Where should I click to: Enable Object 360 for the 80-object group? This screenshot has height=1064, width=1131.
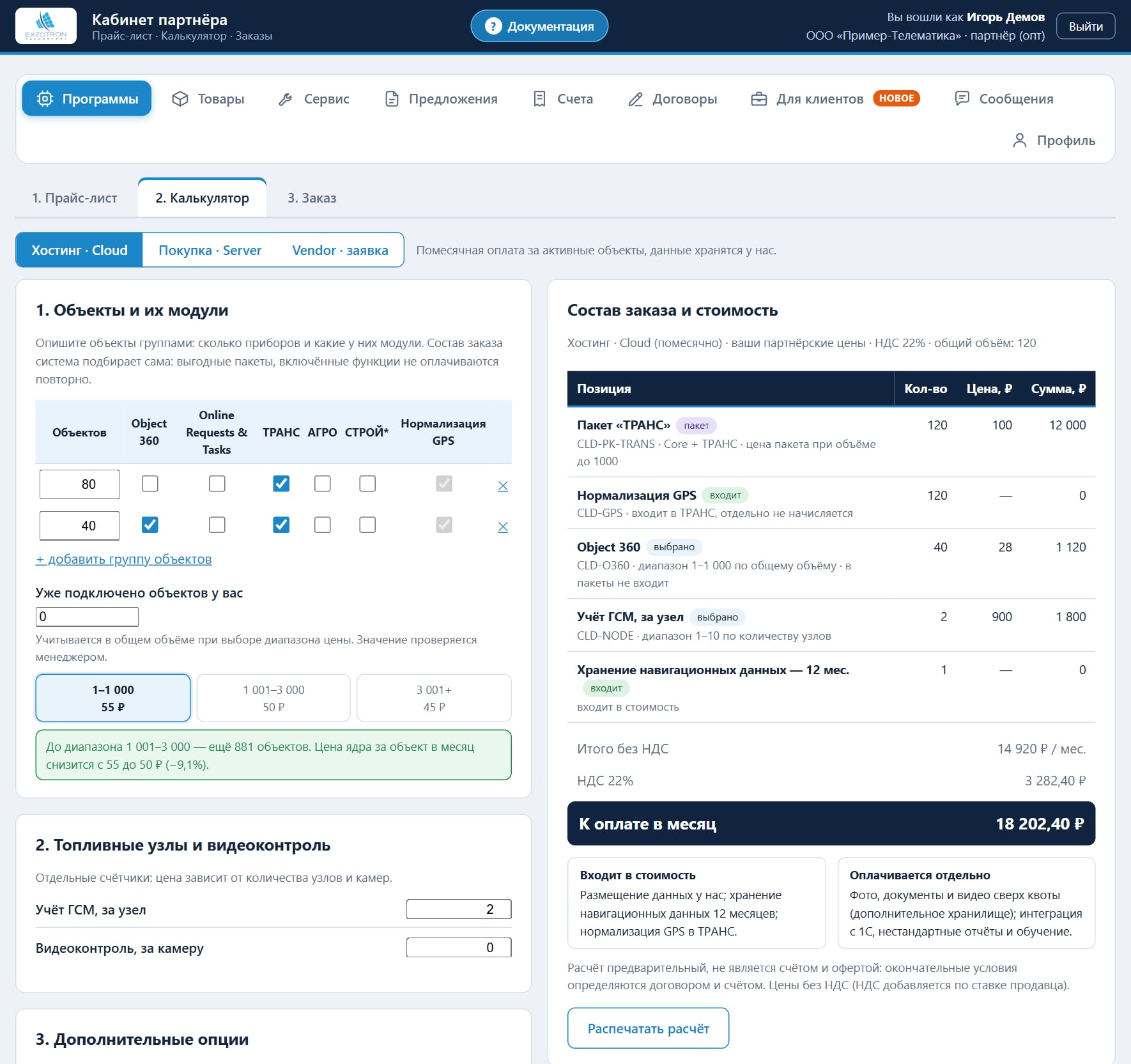(150, 484)
